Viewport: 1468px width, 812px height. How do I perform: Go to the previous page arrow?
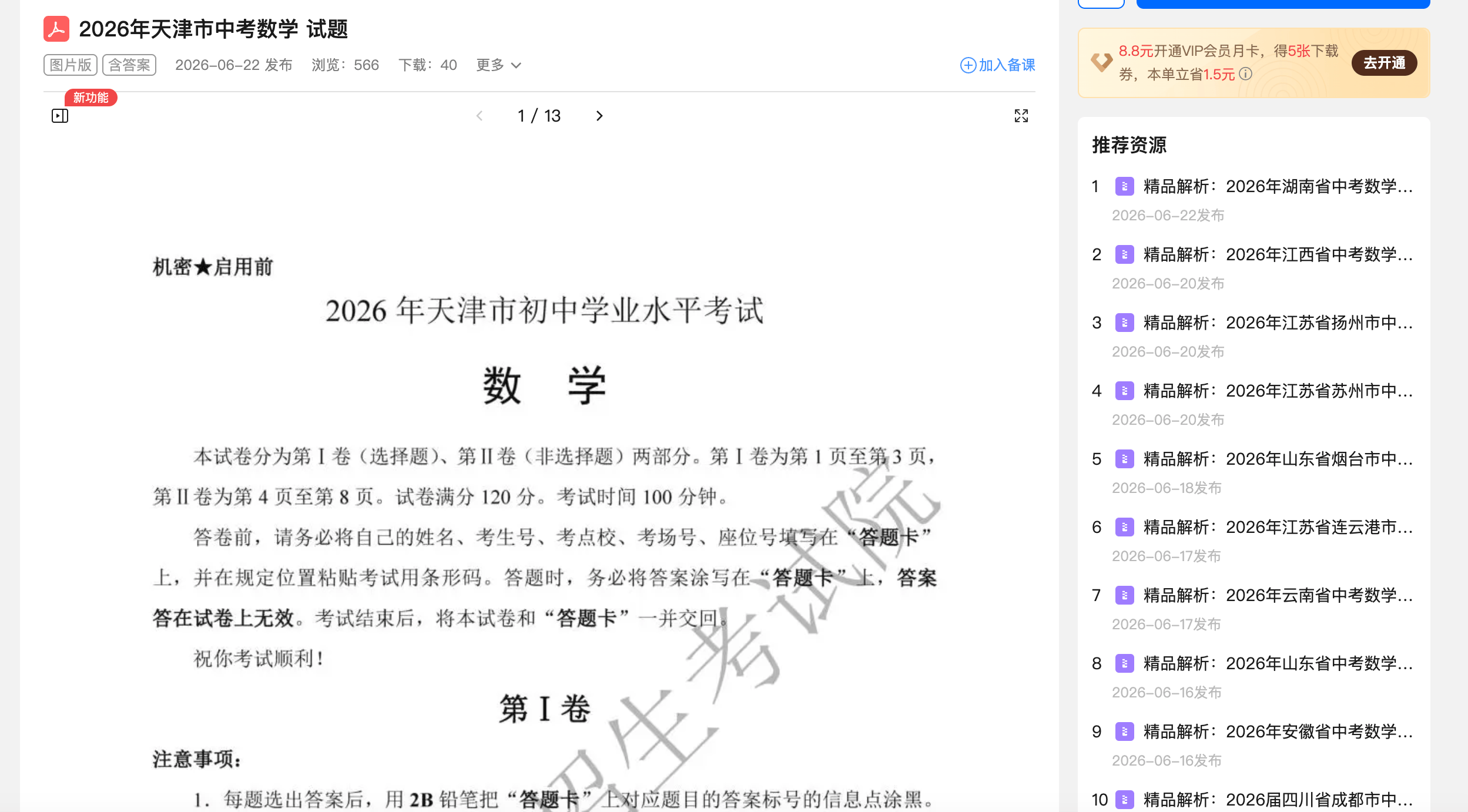pos(480,116)
